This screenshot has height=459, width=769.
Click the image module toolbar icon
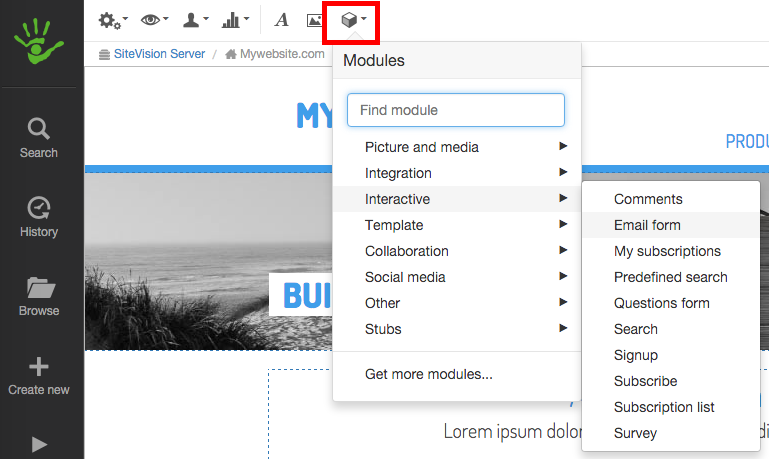click(x=314, y=20)
